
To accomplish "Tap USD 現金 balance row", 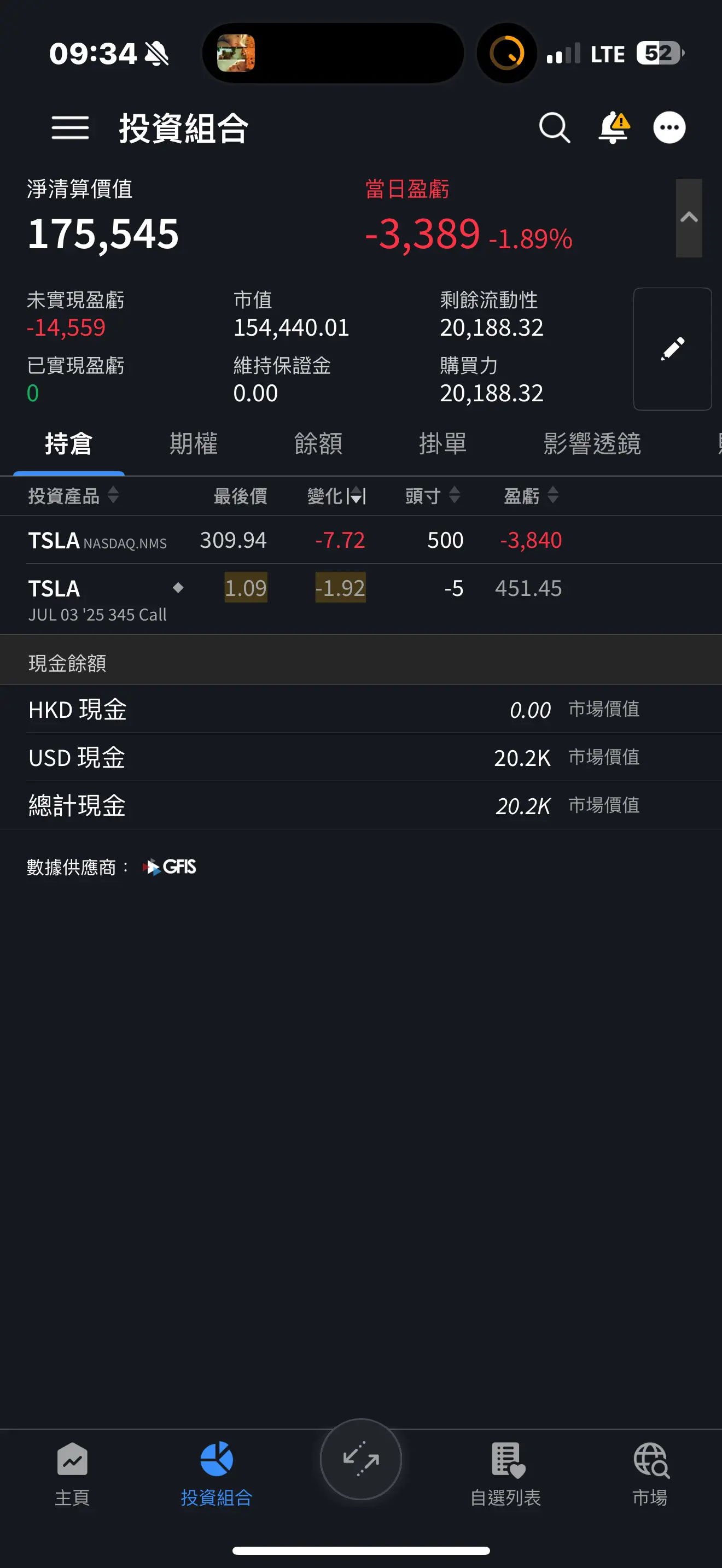I will [x=361, y=758].
